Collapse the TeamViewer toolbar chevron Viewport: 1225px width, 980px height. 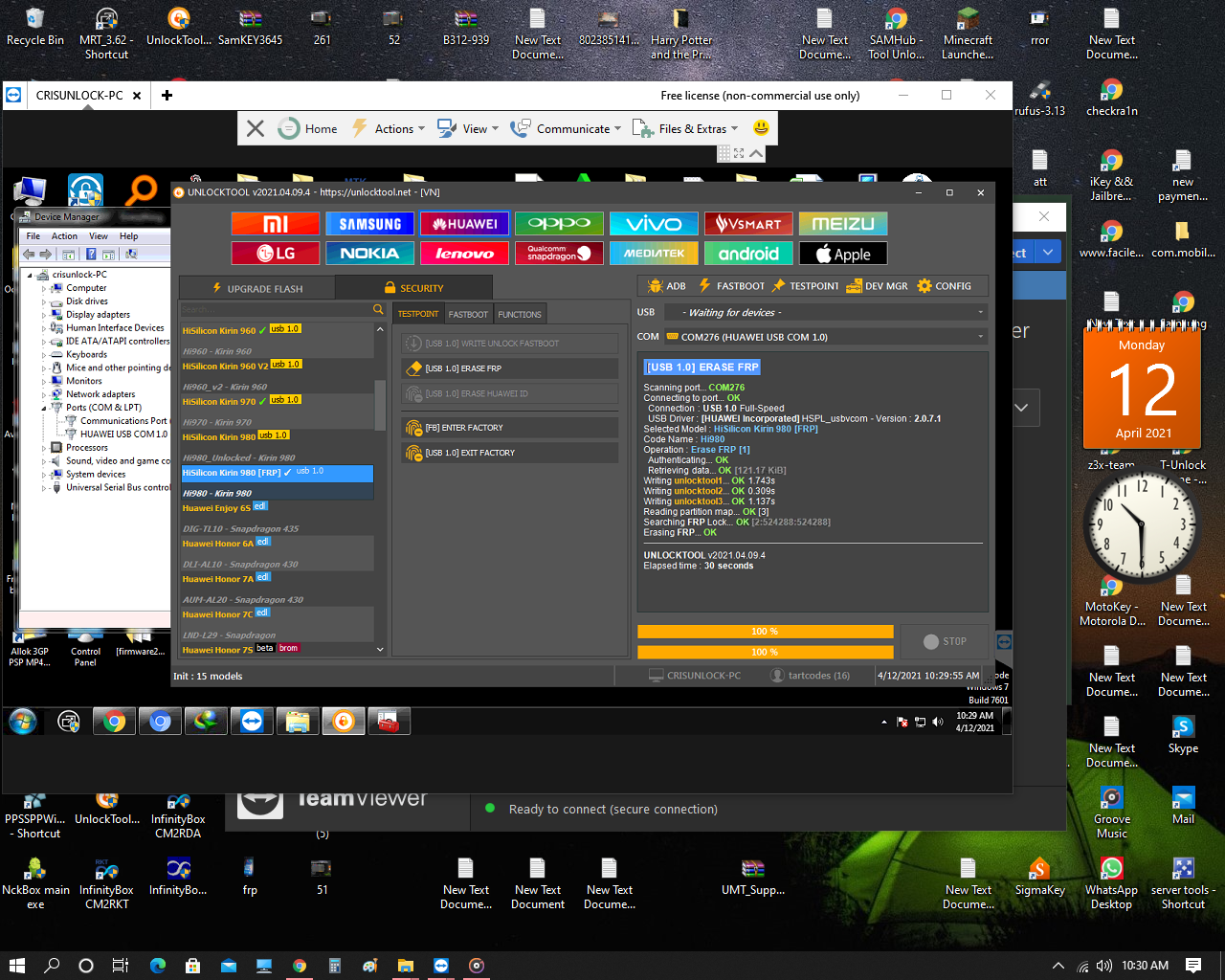click(757, 153)
